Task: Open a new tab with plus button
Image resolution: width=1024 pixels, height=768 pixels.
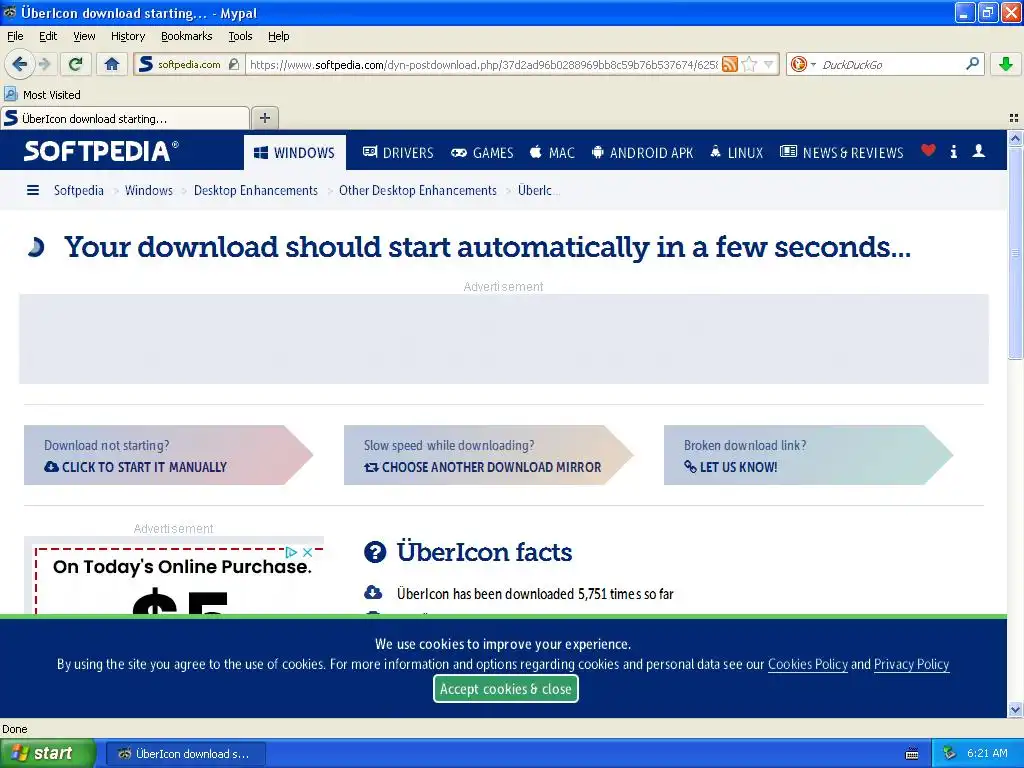Action: coord(264,118)
